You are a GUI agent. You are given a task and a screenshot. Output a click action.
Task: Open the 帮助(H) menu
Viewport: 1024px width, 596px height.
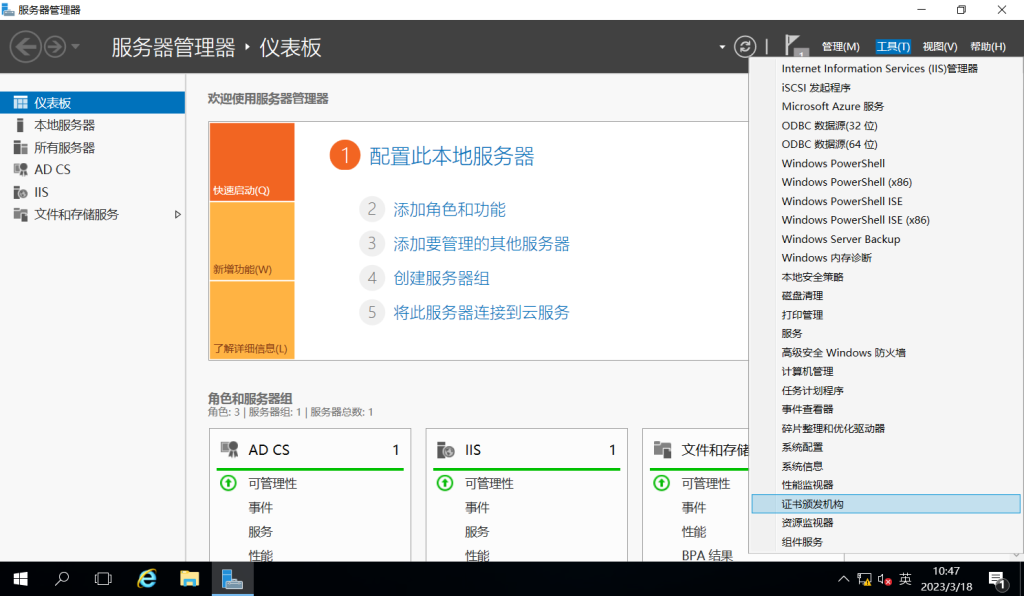click(x=987, y=46)
